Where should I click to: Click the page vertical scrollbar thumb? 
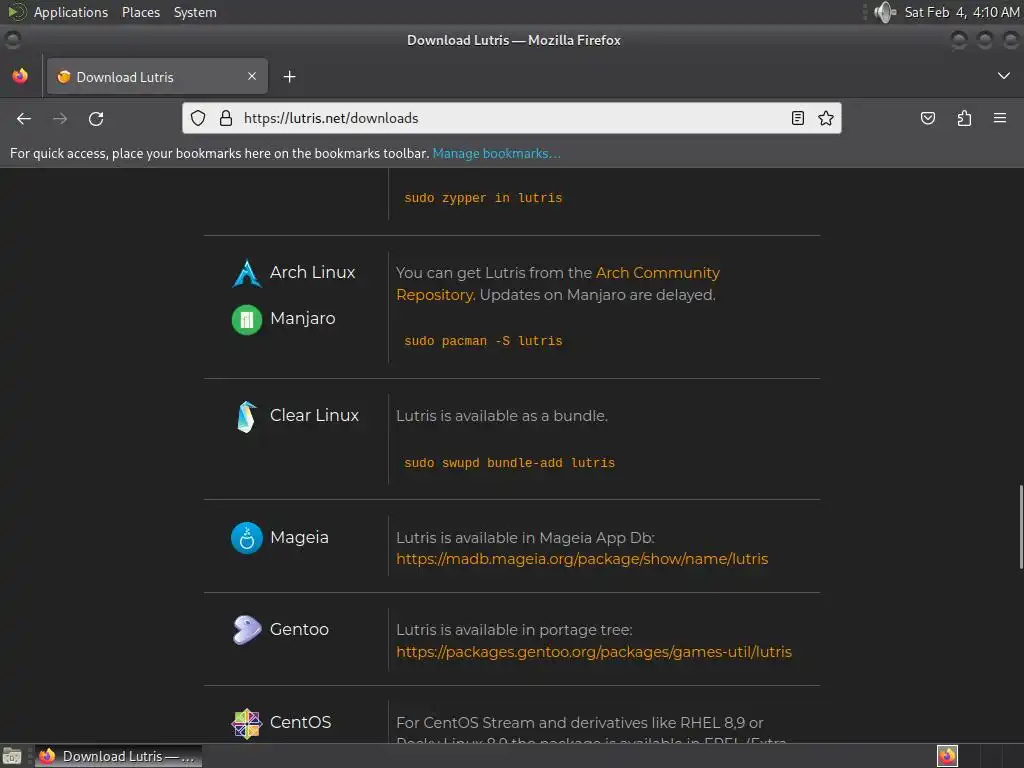[x=1021, y=527]
